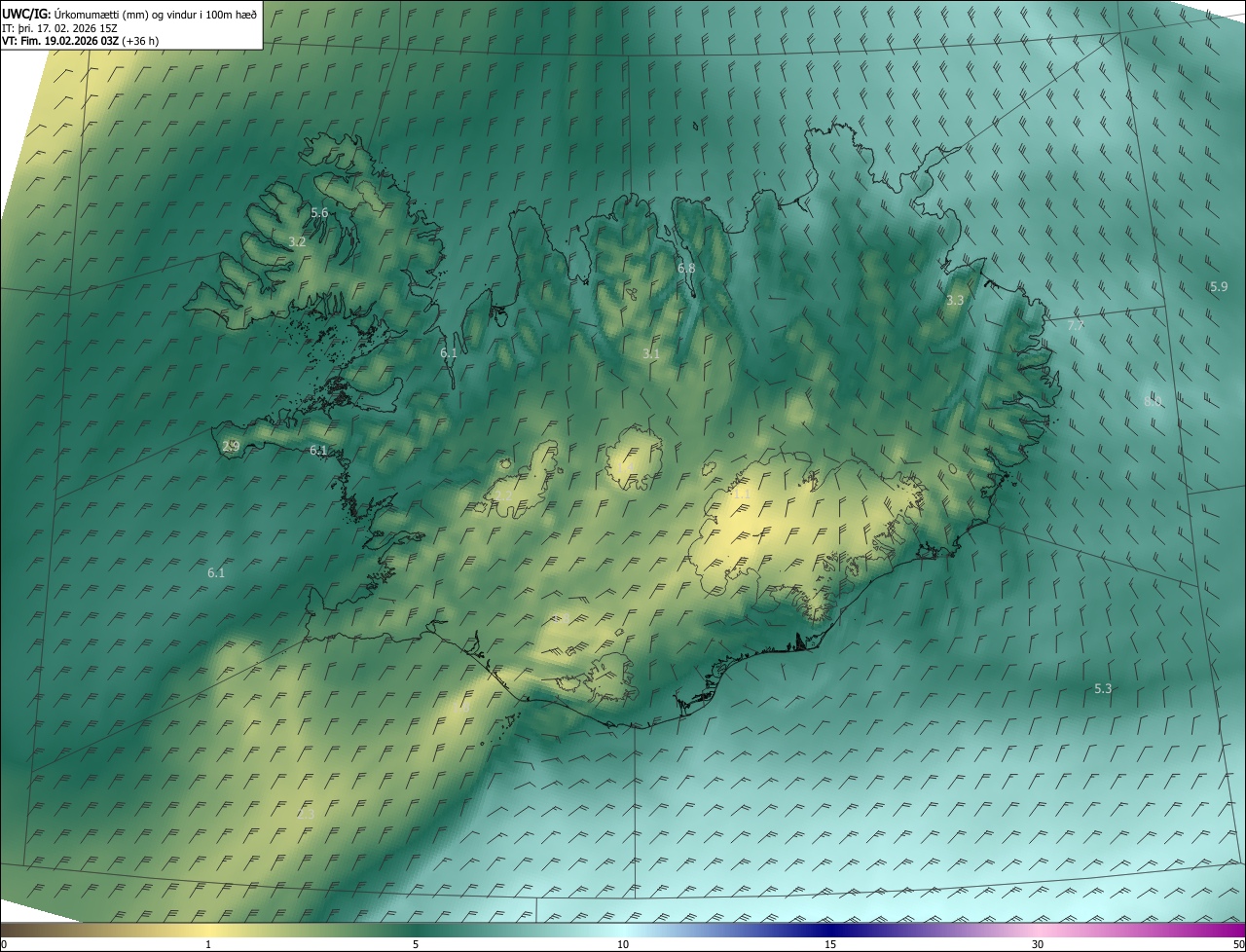Click the 3.3 value label in northeast Iceland

pos(955,300)
